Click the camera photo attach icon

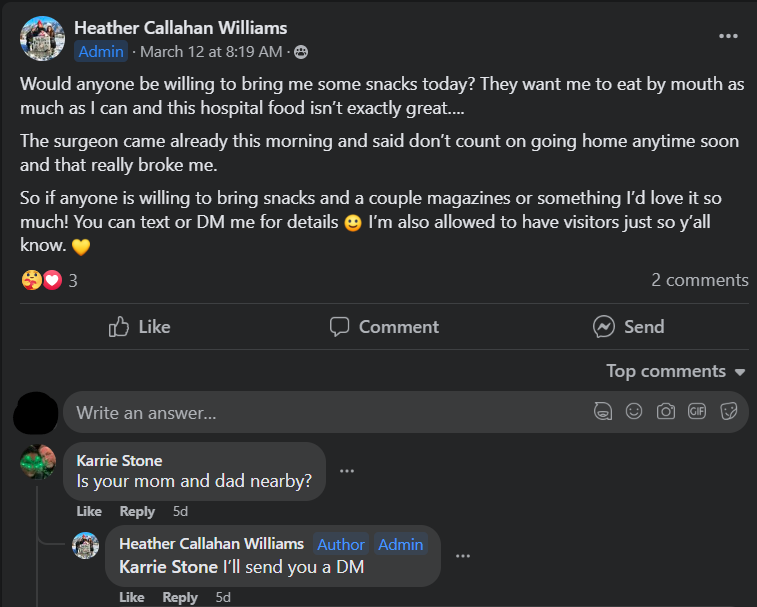(x=665, y=411)
